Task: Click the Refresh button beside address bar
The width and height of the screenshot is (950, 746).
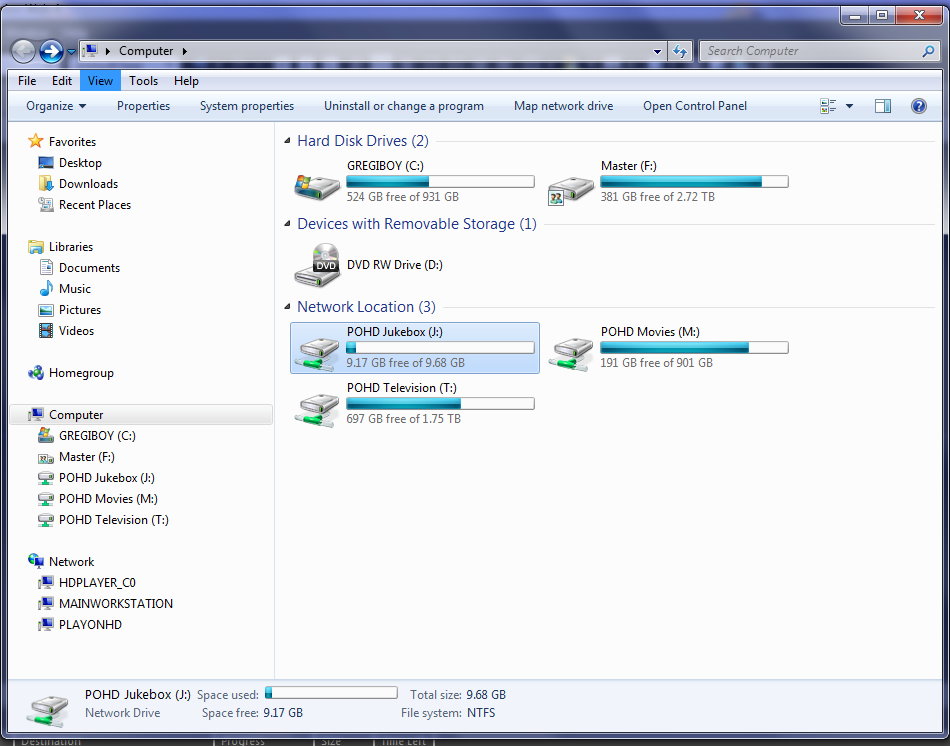Action: [x=680, y=52]
